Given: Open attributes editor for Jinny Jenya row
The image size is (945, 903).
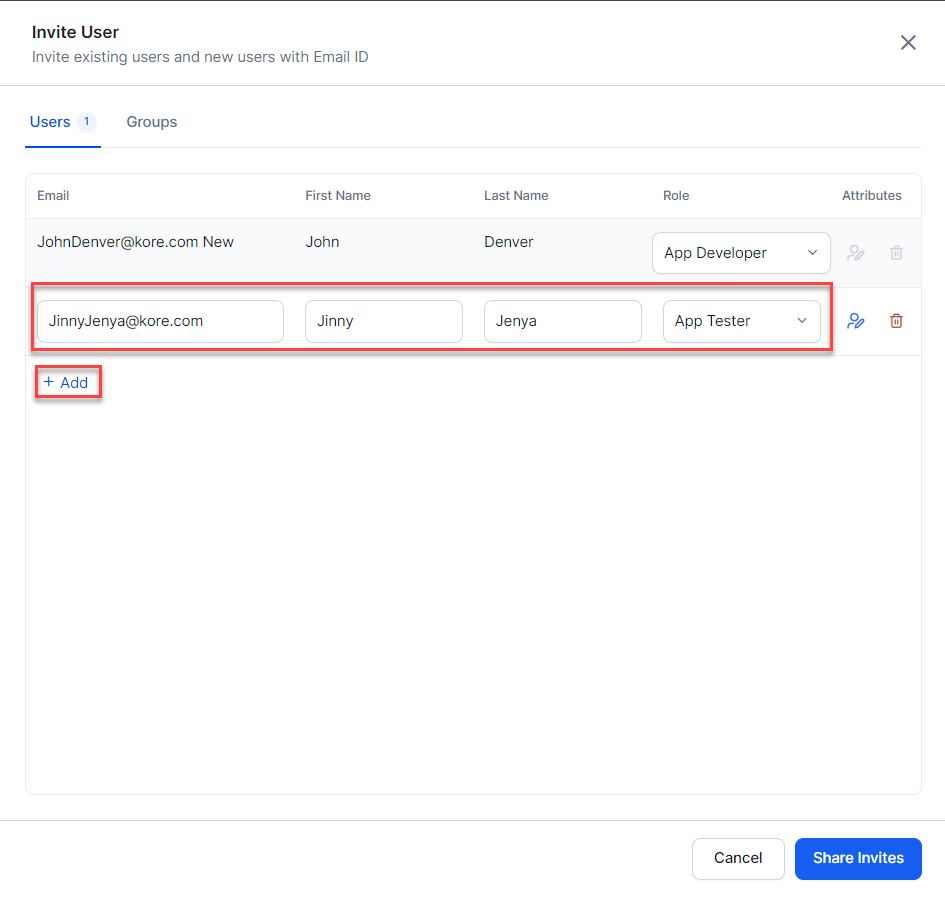Looking at the screenshot, I should tap(856, 321).
